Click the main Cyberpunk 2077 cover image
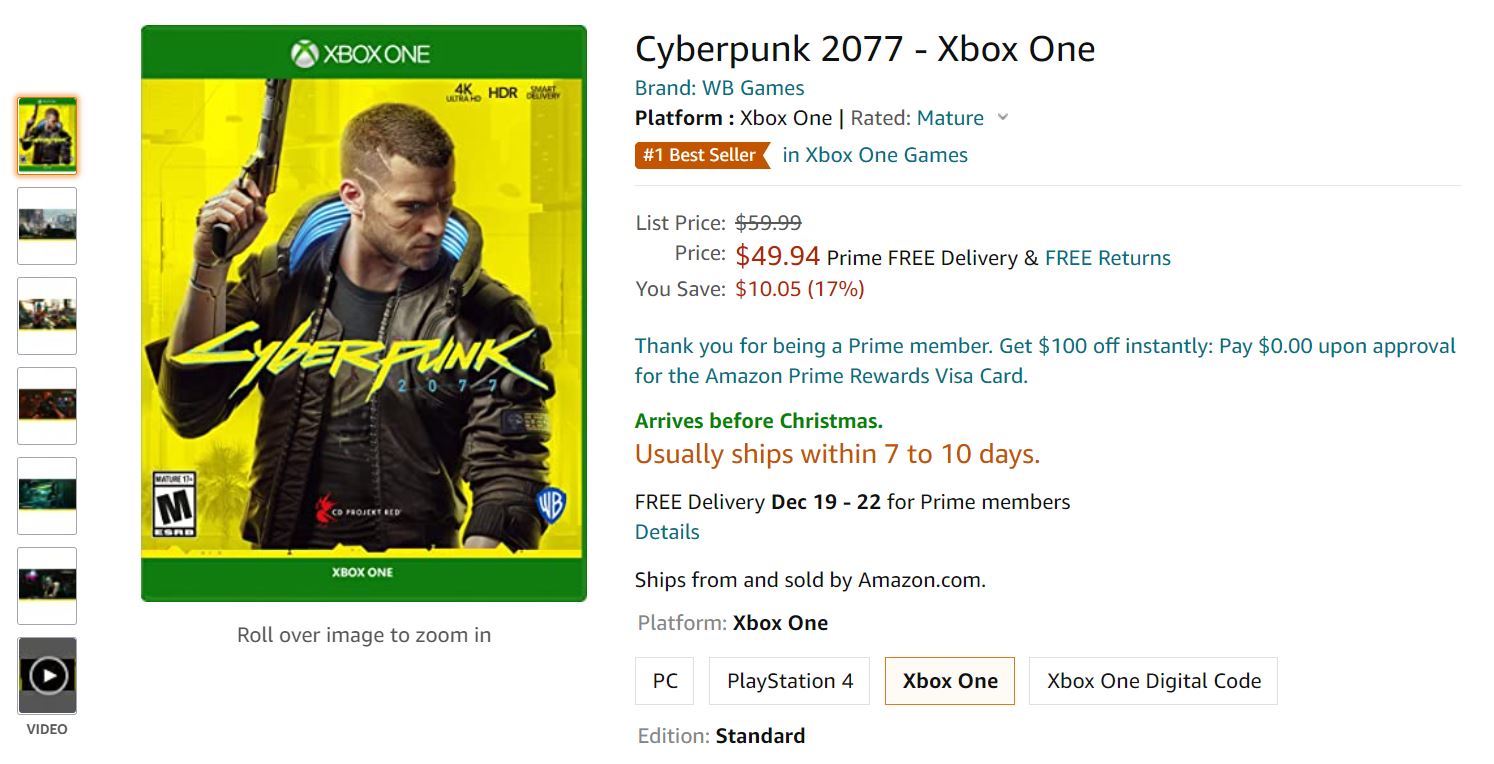This screenshot has height=764, width=1494. pos(363,313)
